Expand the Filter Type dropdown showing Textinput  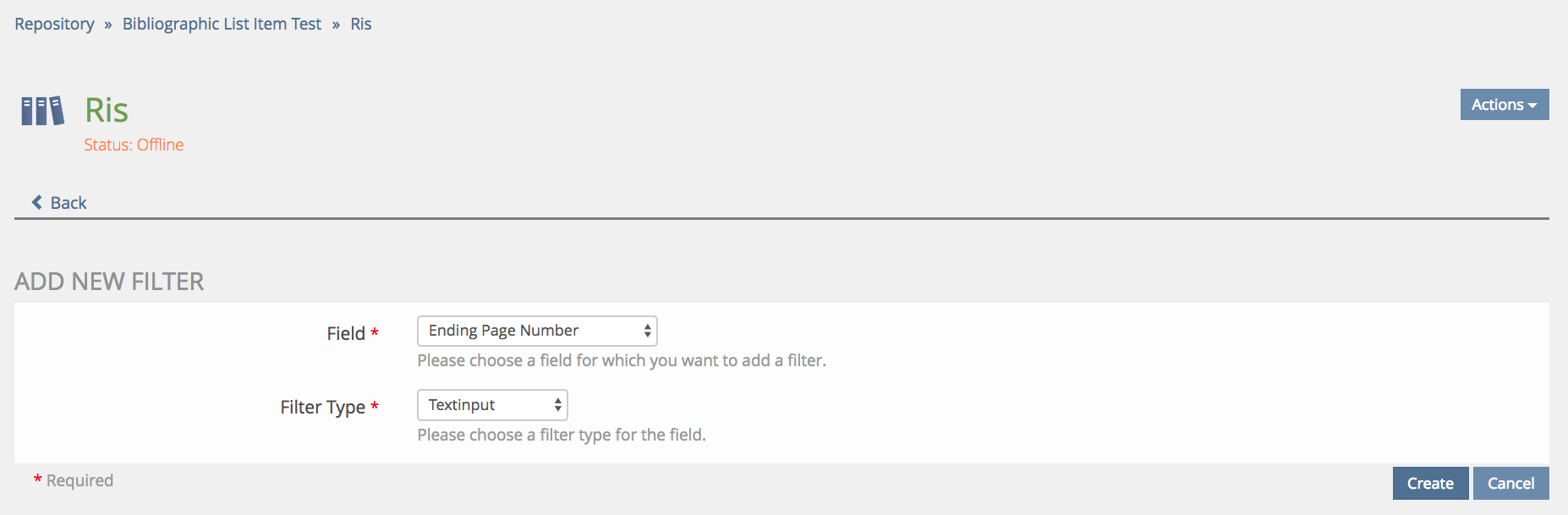(x=491, y=405)
